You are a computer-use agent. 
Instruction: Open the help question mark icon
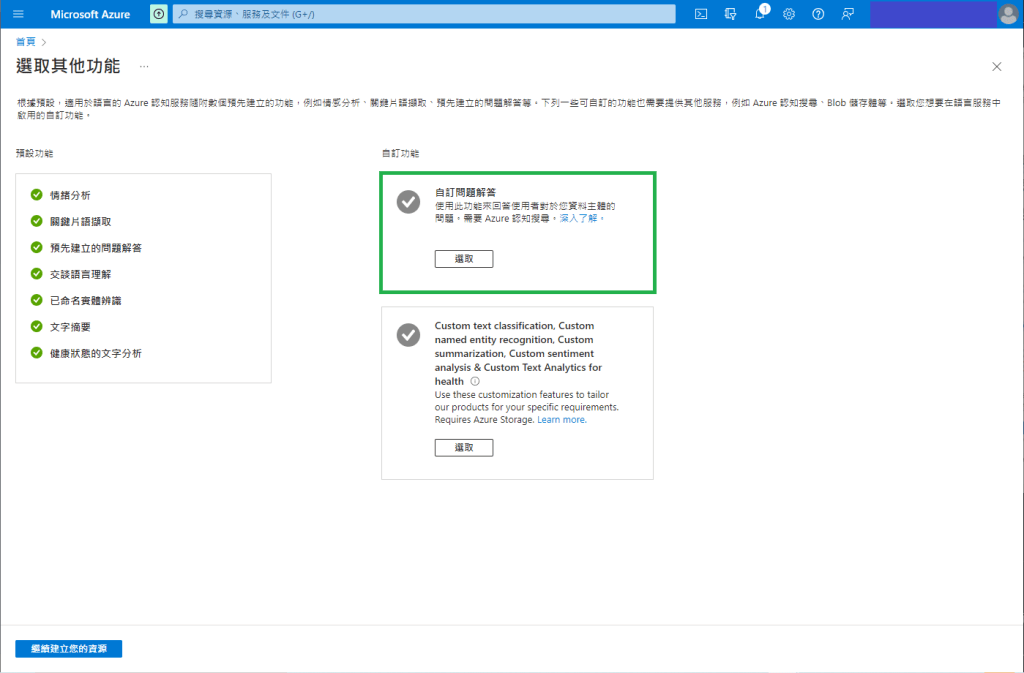(x=818, y=14)
